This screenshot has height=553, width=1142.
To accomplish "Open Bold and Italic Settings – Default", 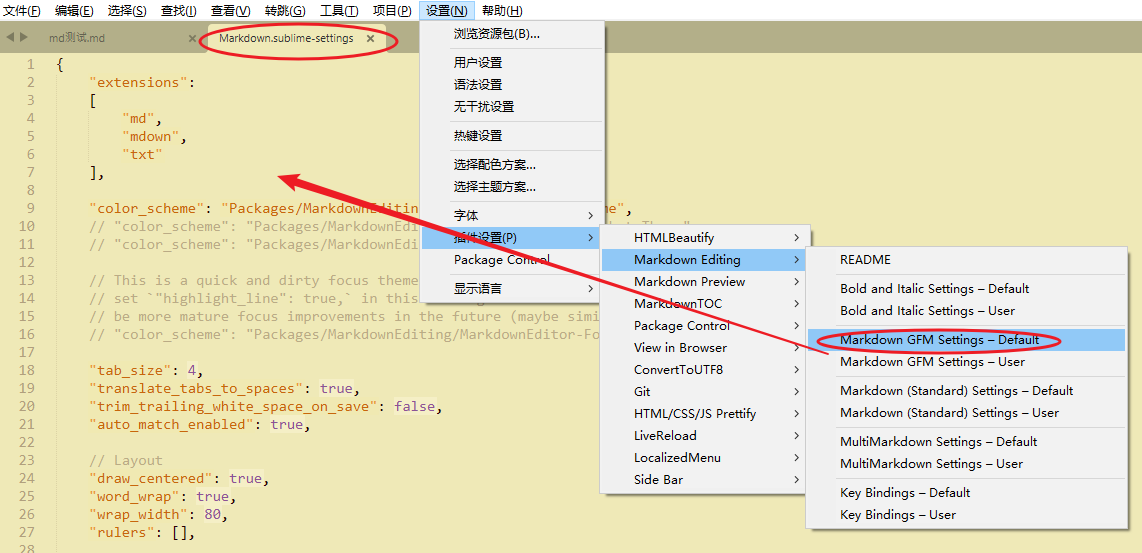I will tap(966, 289).
